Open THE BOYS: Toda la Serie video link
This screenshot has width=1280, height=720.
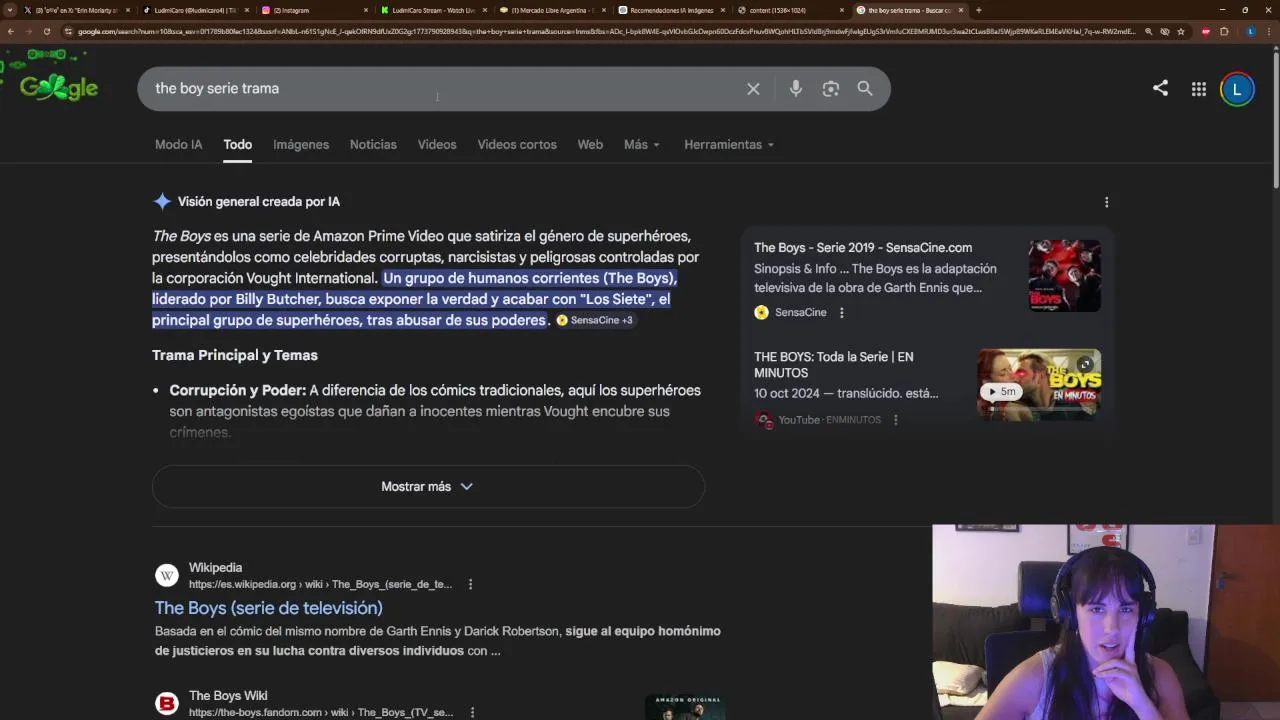coord(834,365)
